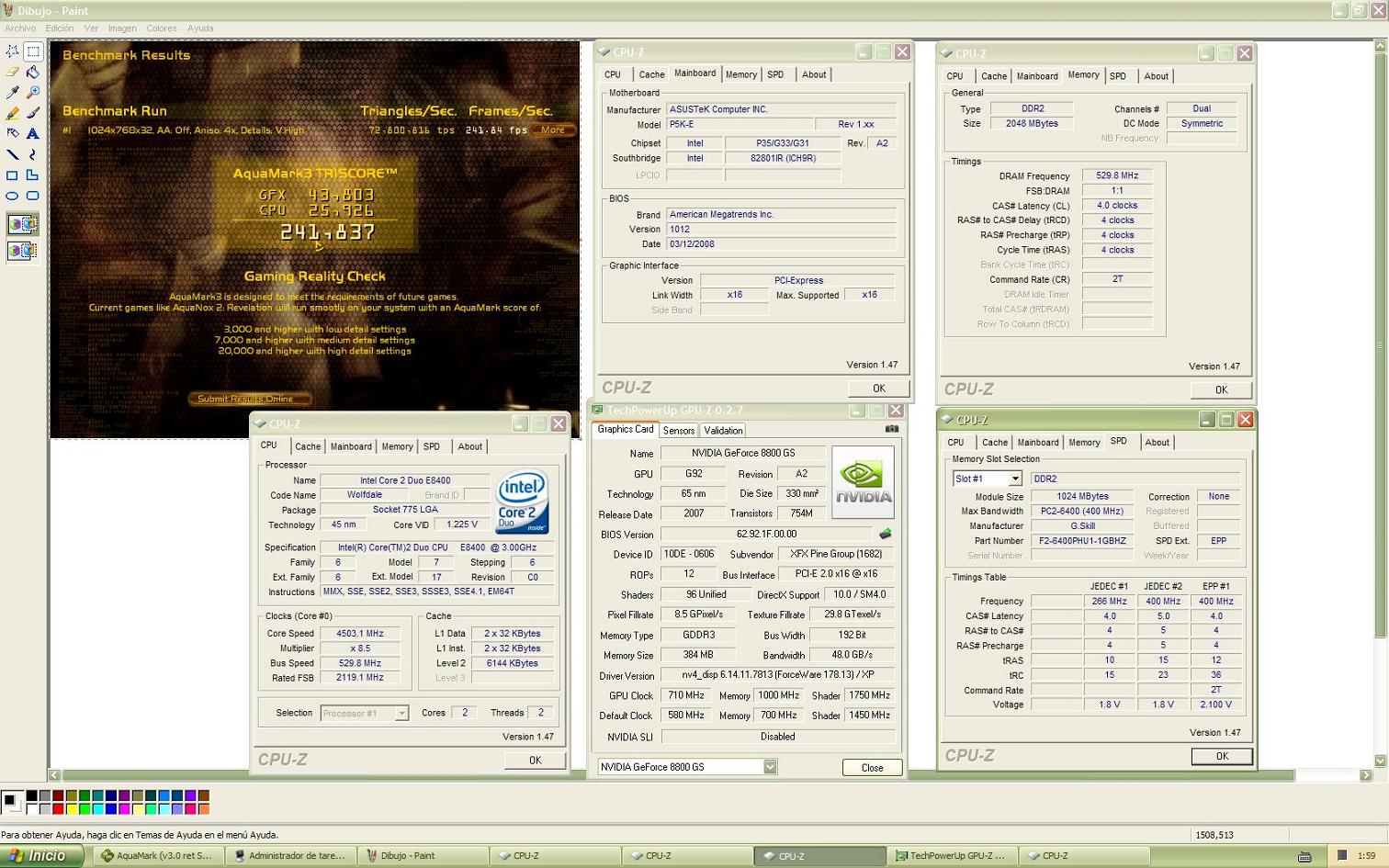Click the foreground/background color indicator box
Viewport: 1389px width, 868px height.
(x=12, y=802)
